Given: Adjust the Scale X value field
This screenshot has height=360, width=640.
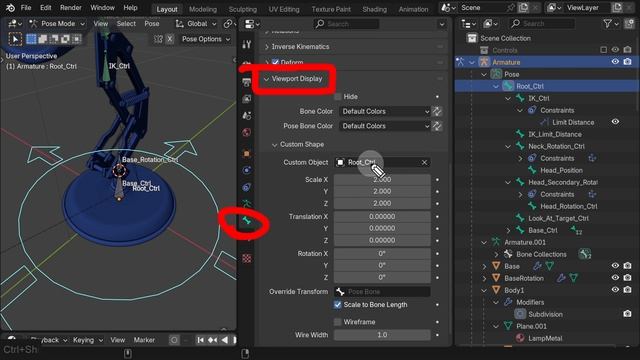Looking at the screenshot, I should [382, 180].
